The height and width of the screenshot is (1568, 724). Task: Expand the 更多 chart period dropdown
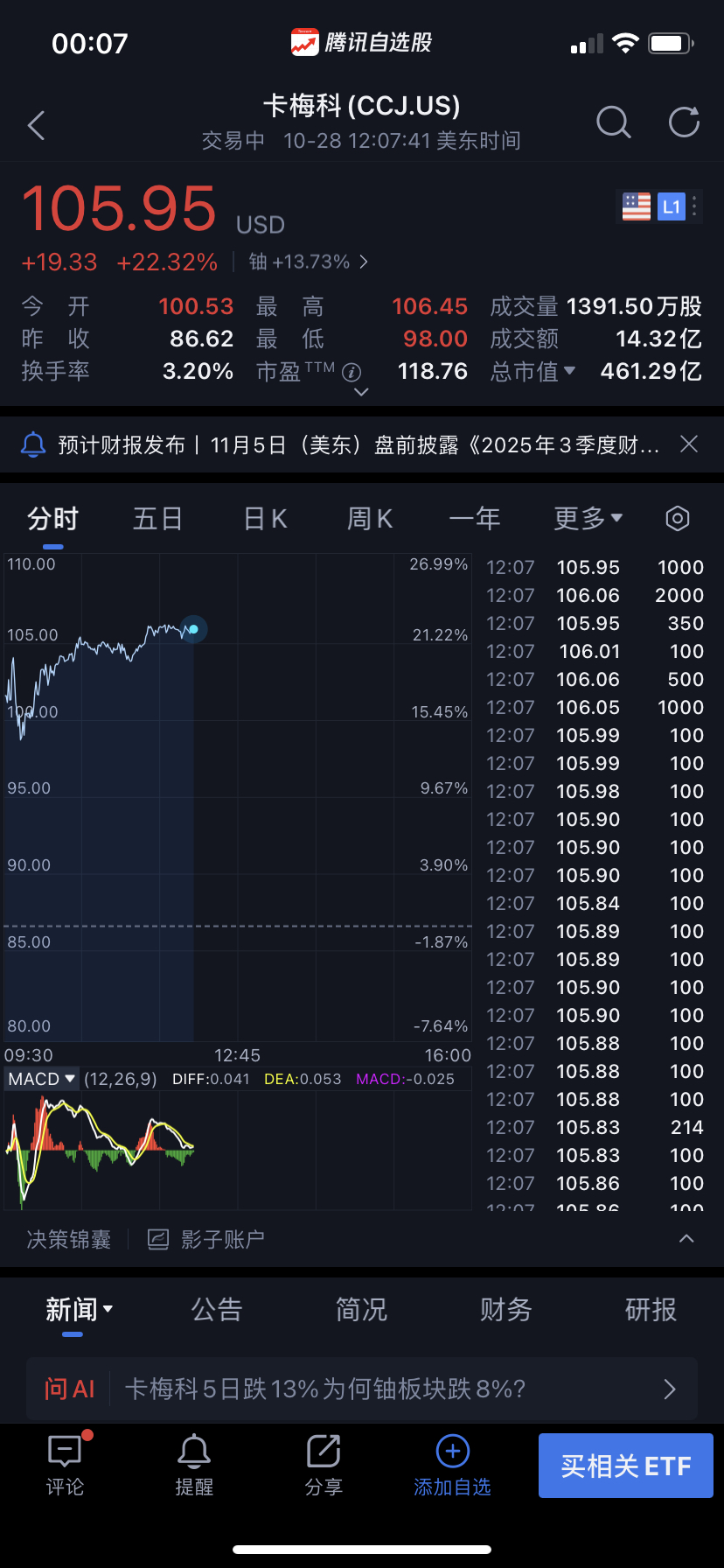(x=588, y=519)
